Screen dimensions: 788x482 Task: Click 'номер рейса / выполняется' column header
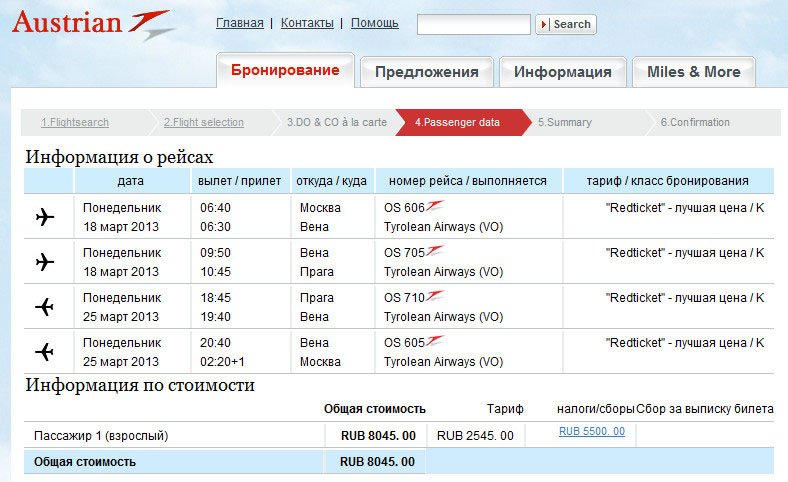click(x=467, y=181)
